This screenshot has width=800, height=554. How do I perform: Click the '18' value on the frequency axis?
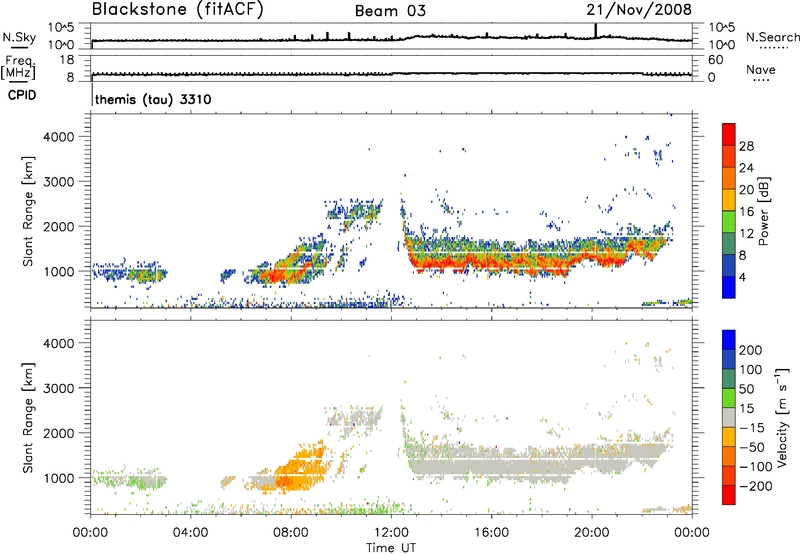(x=67, y=60)
